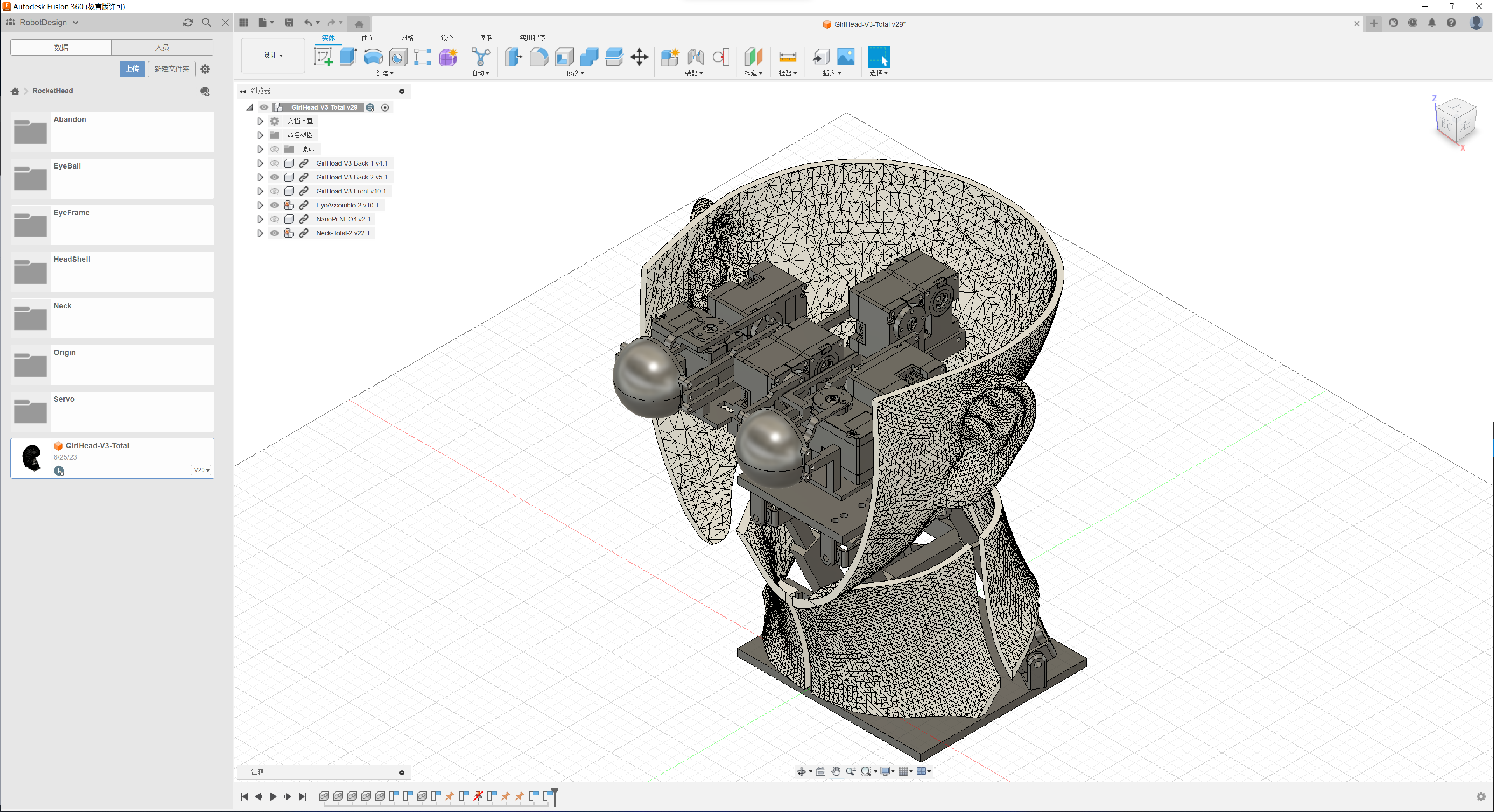The height and width of the screenshot is (812, 1494).
Task: Select the Pan hand tool
Action: [x=836, y=772]
